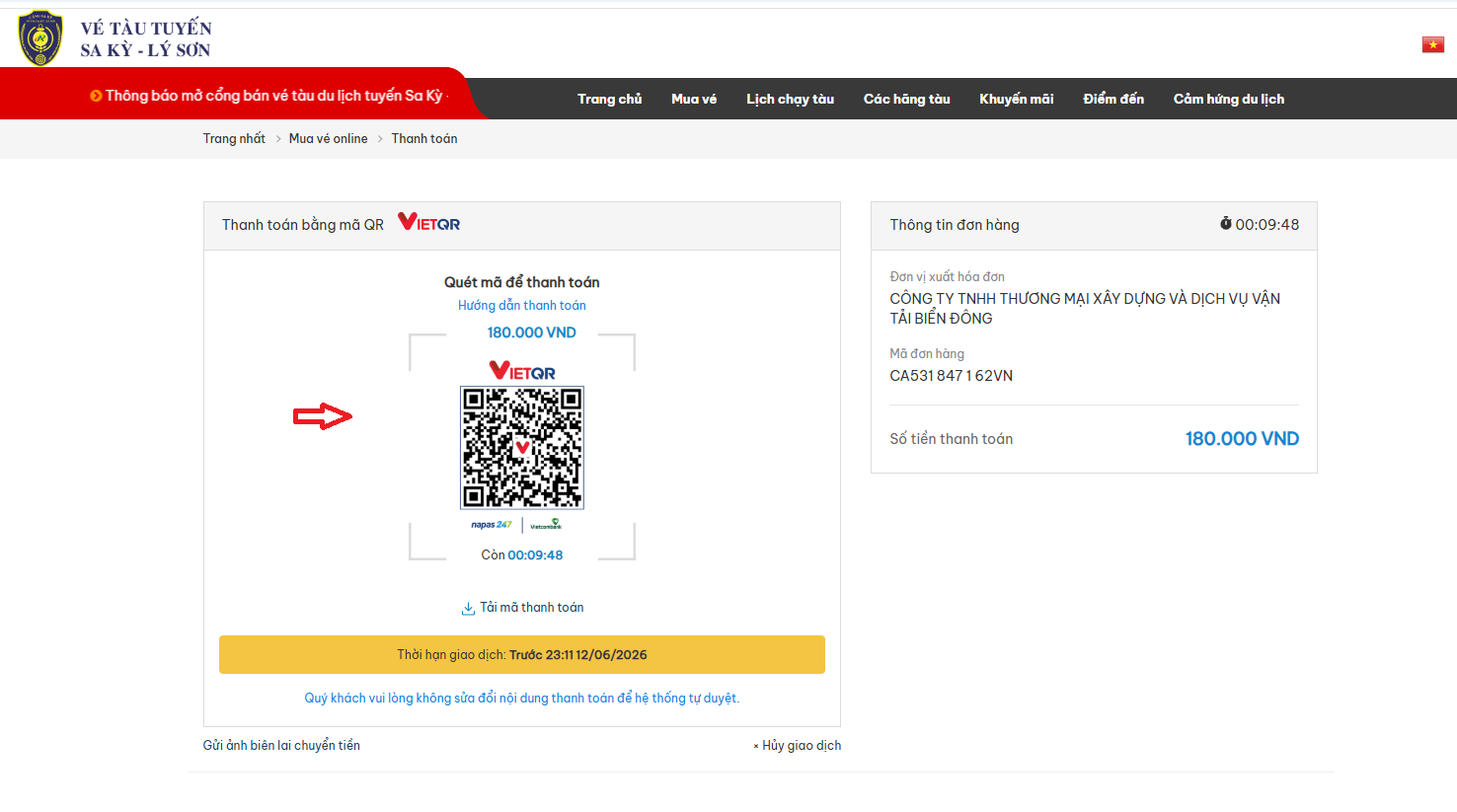Open the Khuyến mãi menu item
This screenshot has width=1457, height=812.
pos(1017,99)
